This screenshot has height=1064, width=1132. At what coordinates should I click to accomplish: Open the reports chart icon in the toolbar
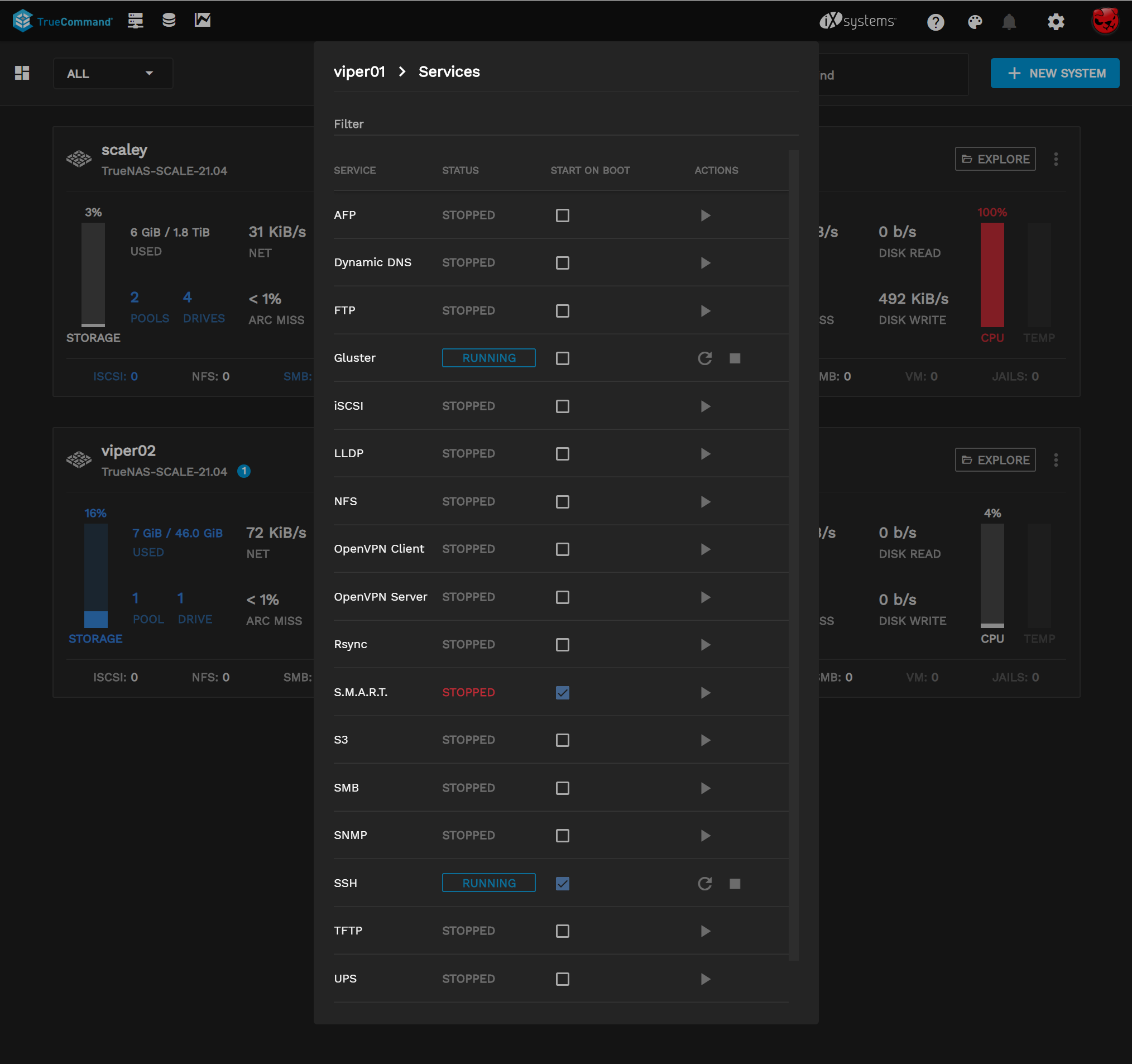202,21
